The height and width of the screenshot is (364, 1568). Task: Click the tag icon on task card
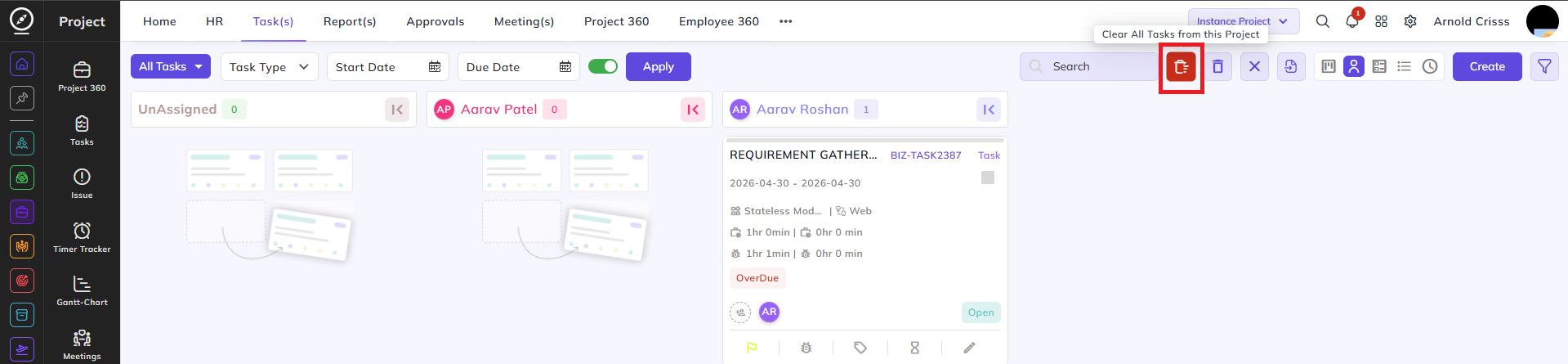pyautogui.click(x=860, y=348)
